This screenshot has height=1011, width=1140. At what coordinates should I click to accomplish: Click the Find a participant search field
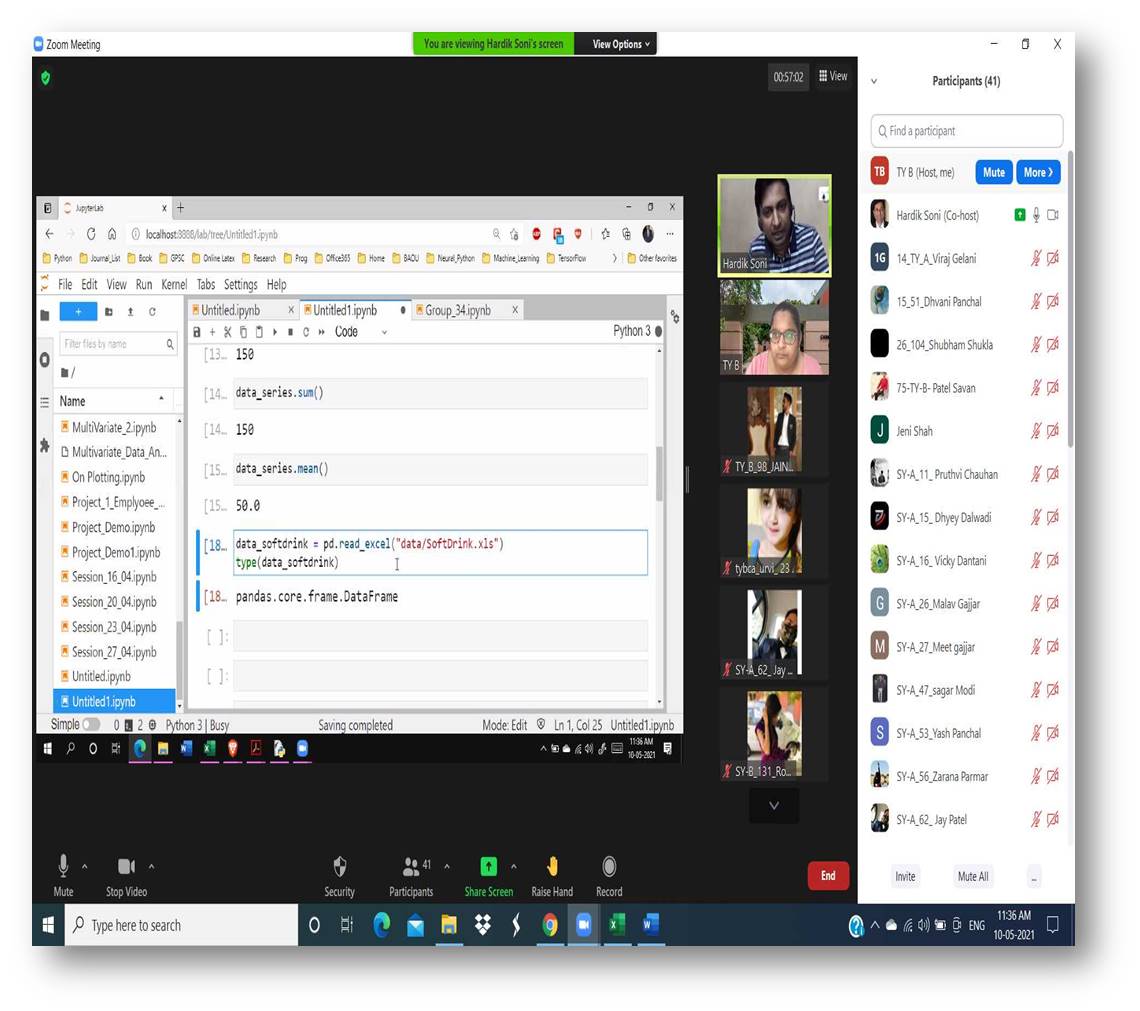coord(966,131)
